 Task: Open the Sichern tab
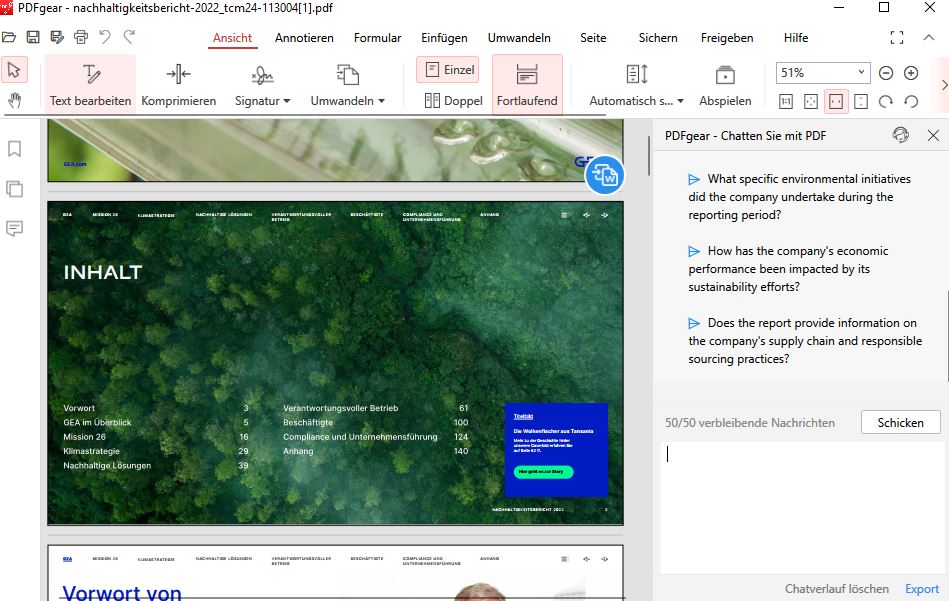point(658,38)
